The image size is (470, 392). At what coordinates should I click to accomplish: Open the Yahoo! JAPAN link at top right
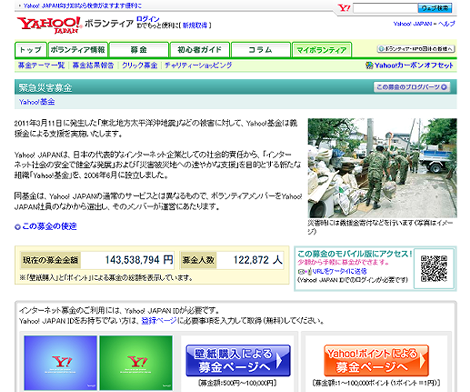point(412,24)
